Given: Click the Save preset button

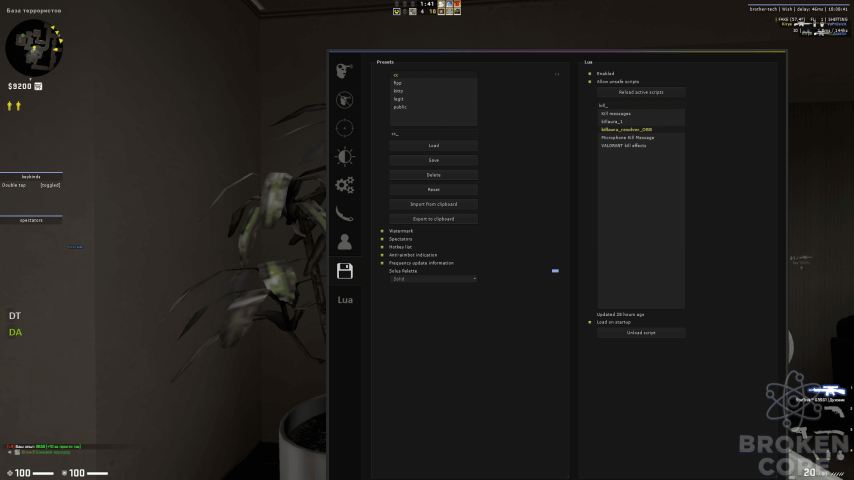Looking at the screenshot, I should click(434, 160).
